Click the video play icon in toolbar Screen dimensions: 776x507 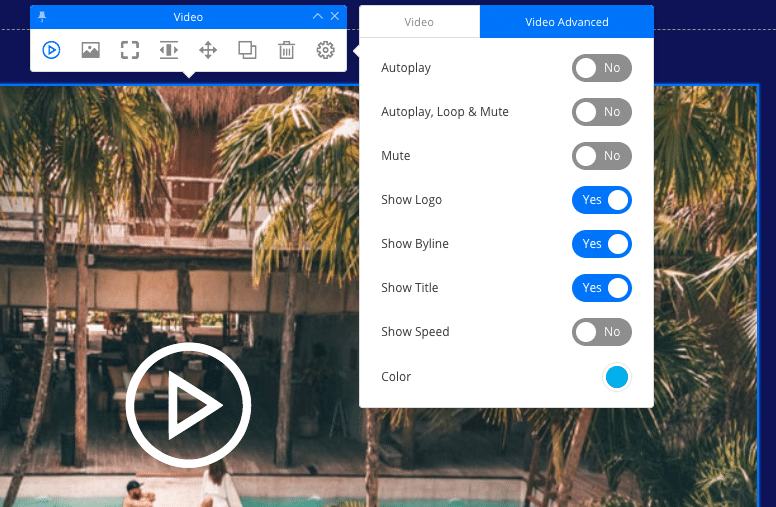[51, 50]
